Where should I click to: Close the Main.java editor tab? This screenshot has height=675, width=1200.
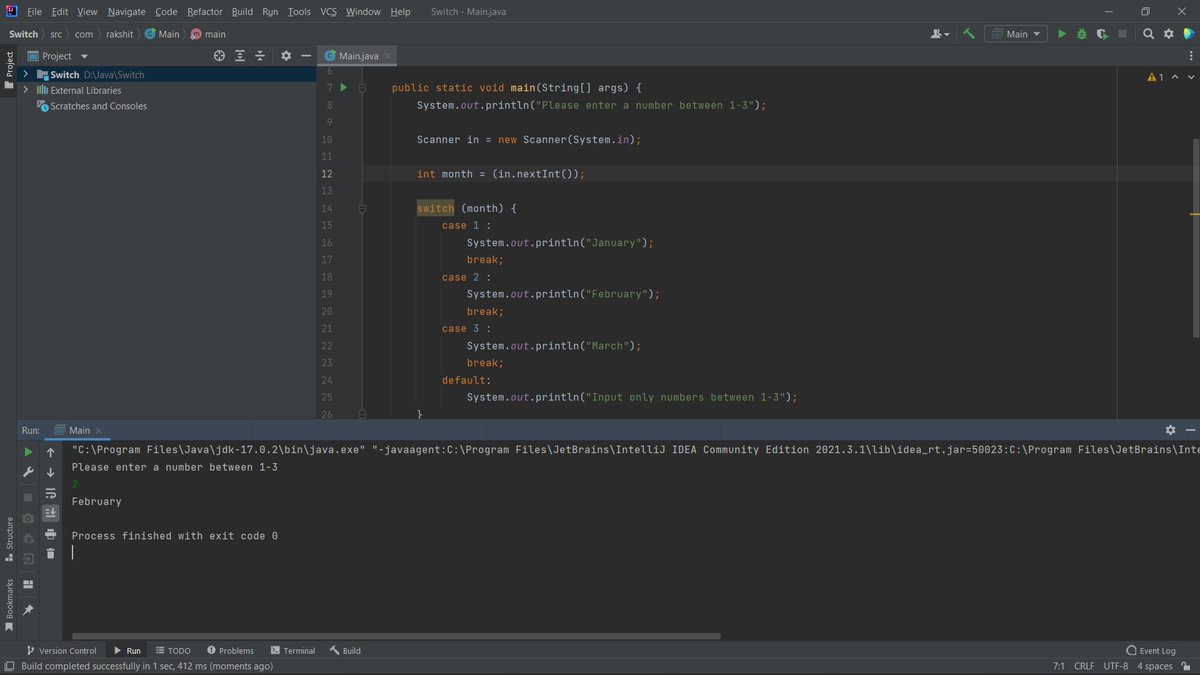(388, 56)
